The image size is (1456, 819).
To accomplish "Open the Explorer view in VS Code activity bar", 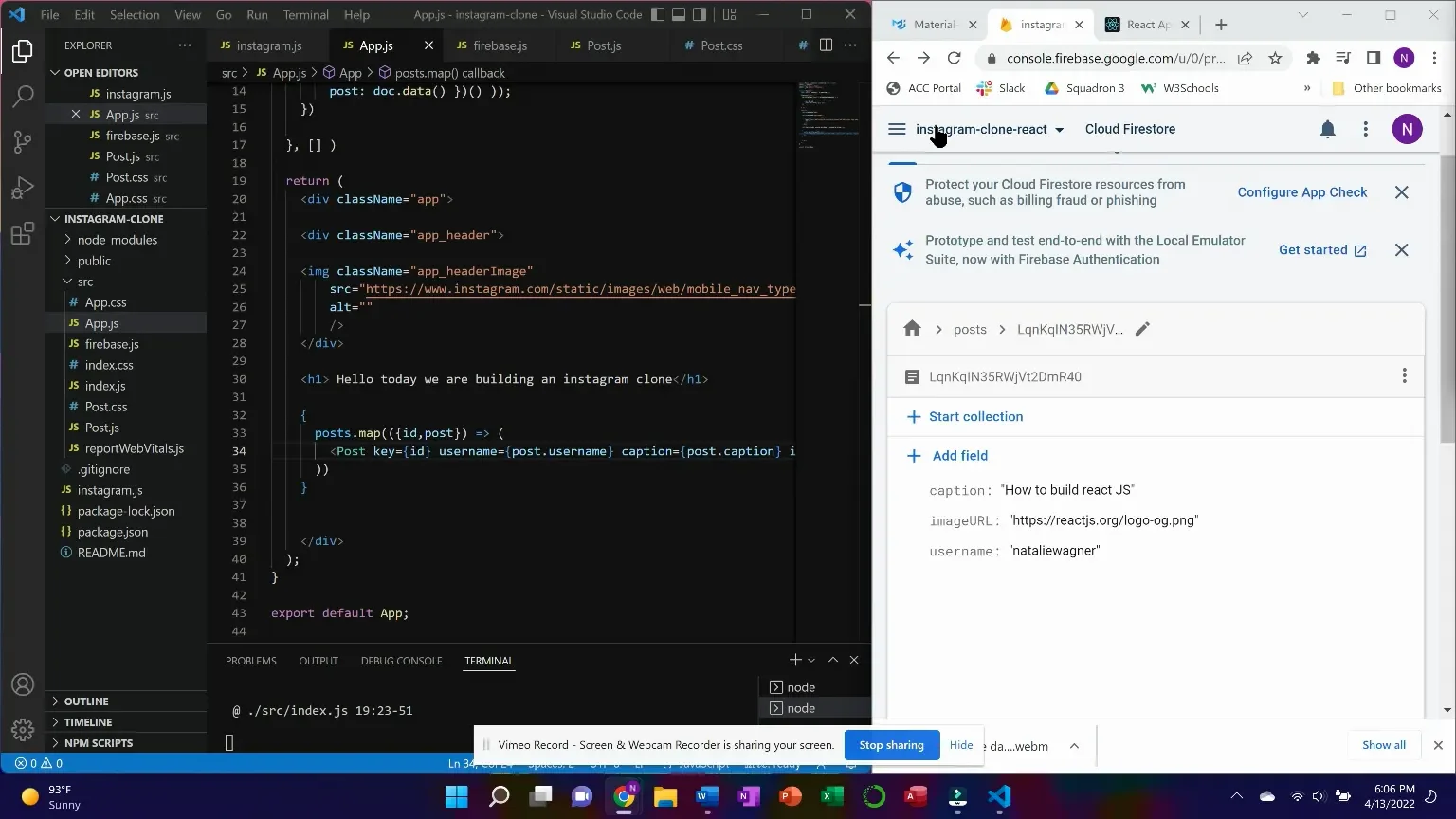I will click(23, 51).
